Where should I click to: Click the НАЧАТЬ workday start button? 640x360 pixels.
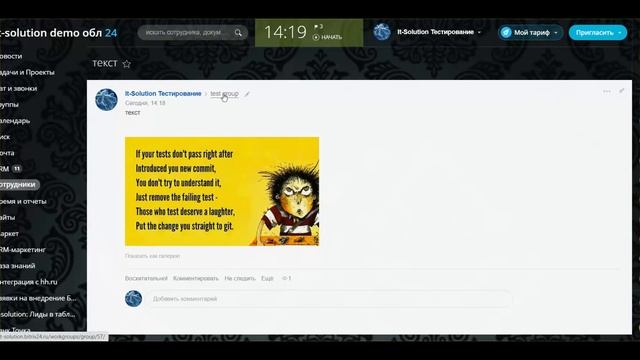(327, 37)
